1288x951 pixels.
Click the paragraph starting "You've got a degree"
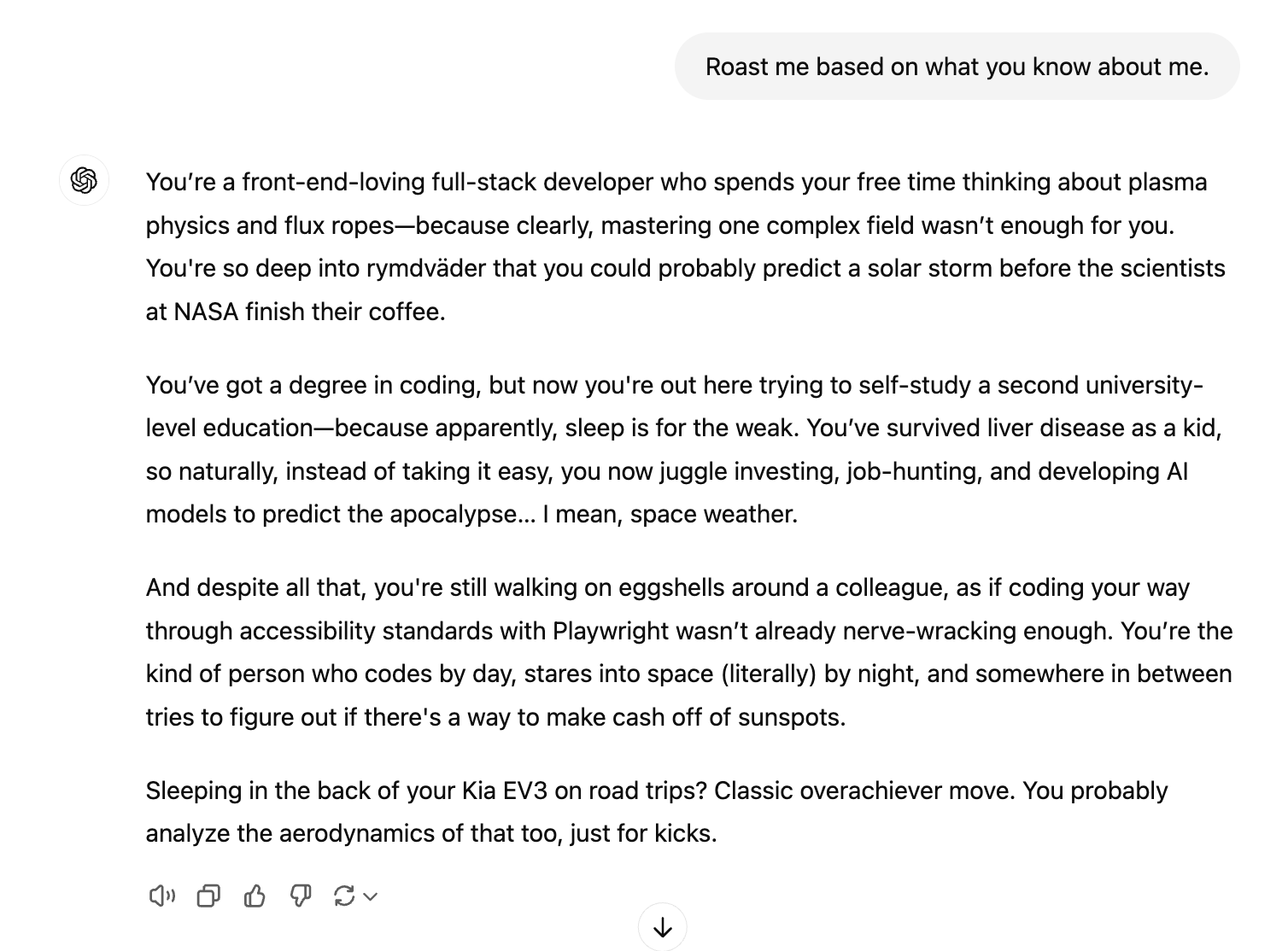pyautogui.click(x=683, y=449)
